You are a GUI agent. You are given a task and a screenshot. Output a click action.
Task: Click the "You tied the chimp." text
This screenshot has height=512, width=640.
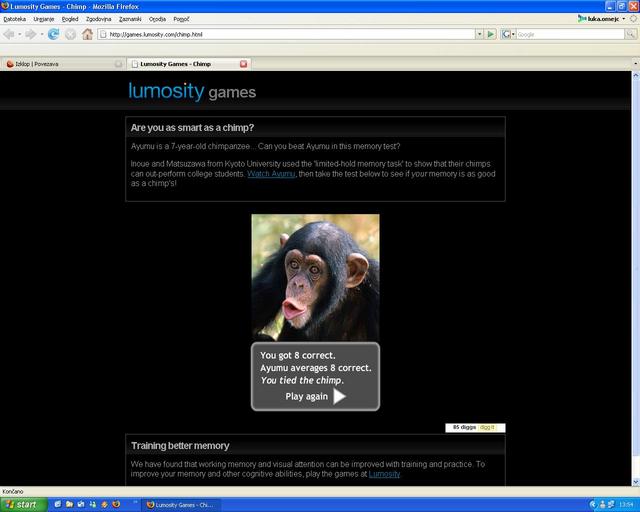point(302,381)
